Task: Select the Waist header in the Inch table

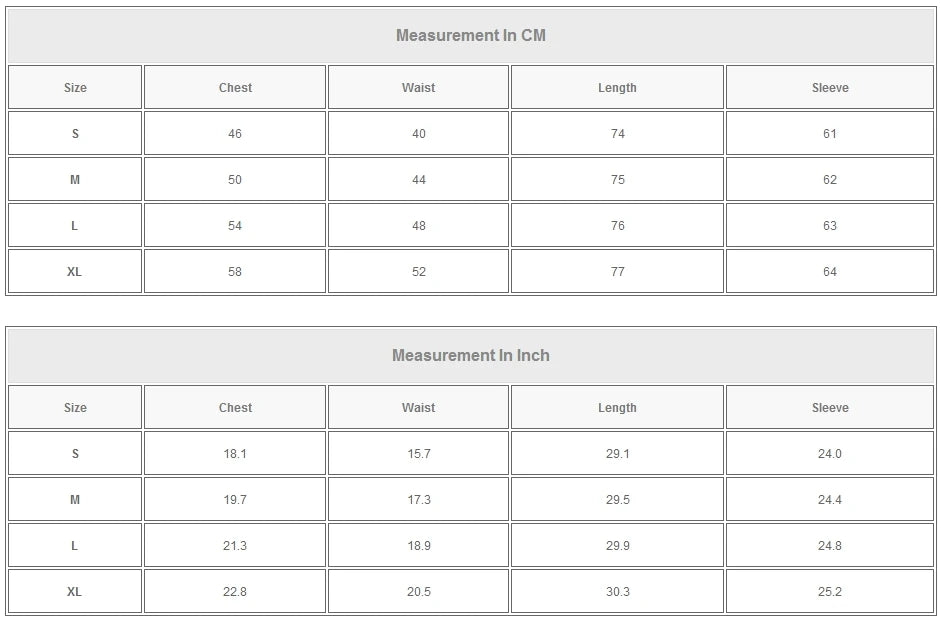Action: tap(418, 408)
